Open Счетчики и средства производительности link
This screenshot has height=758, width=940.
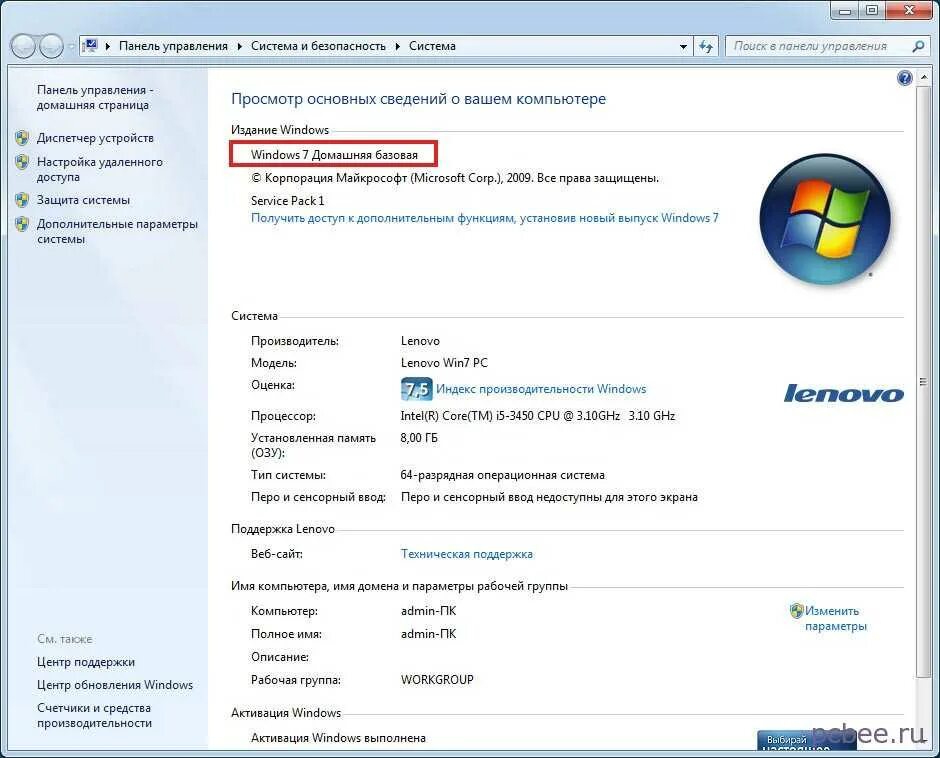(x=94, y=715)
